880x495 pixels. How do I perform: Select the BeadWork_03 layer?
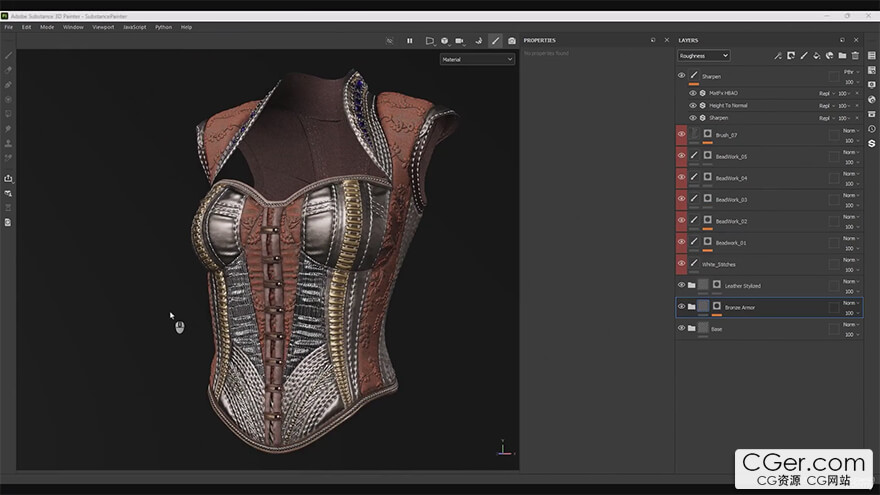point(731,200)
